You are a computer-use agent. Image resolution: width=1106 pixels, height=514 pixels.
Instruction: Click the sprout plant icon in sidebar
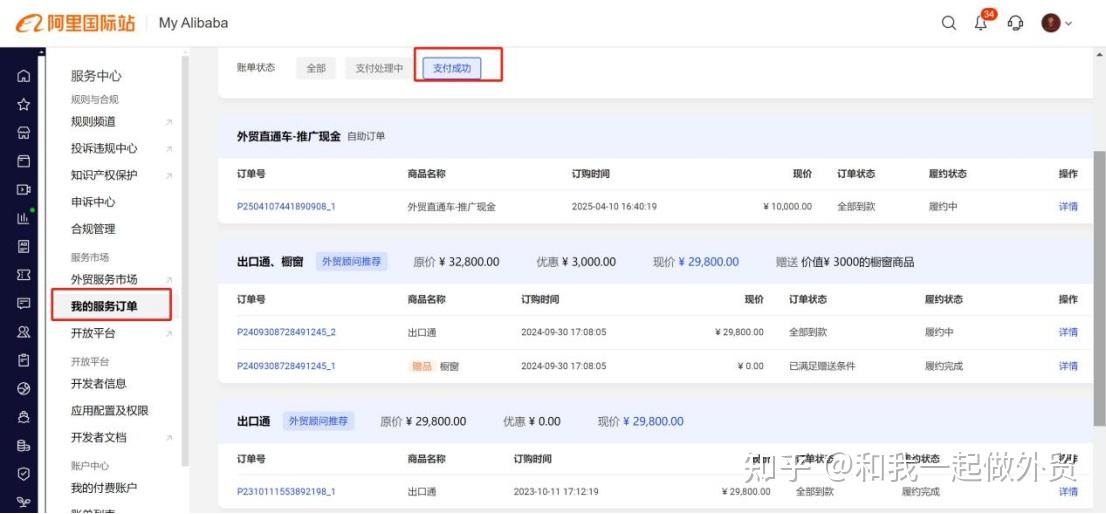tap(23, 502)
